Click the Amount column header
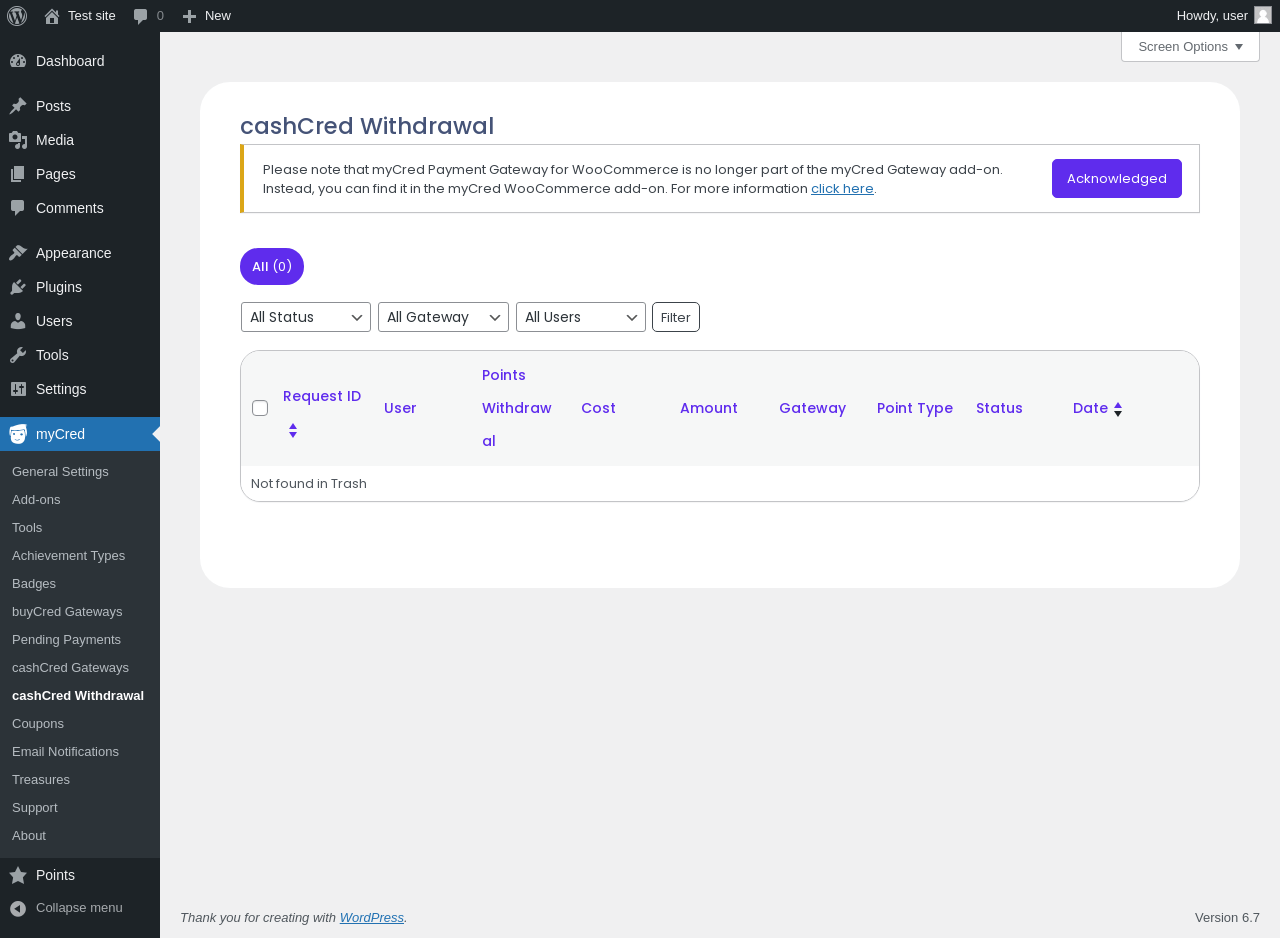This screenshot has width=1280, height=938. (709, 408)
